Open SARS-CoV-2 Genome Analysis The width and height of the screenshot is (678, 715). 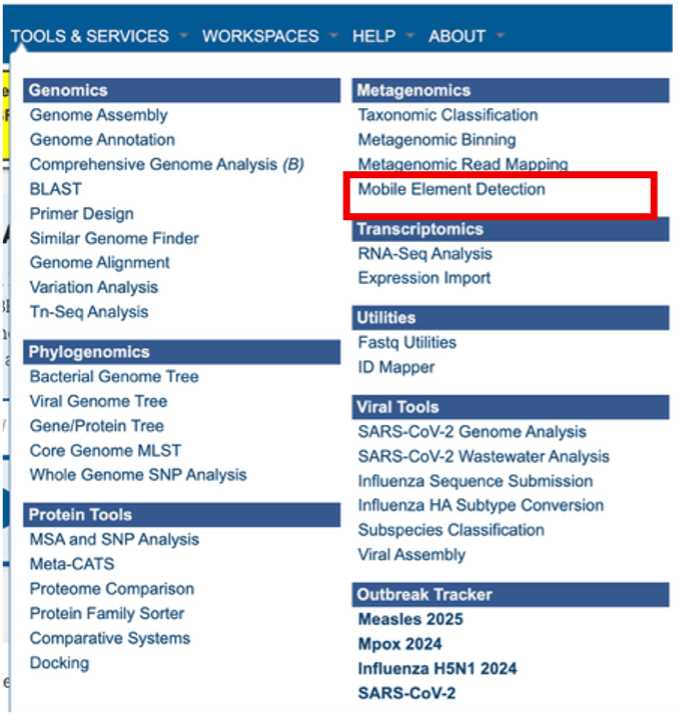pos(472,432)
